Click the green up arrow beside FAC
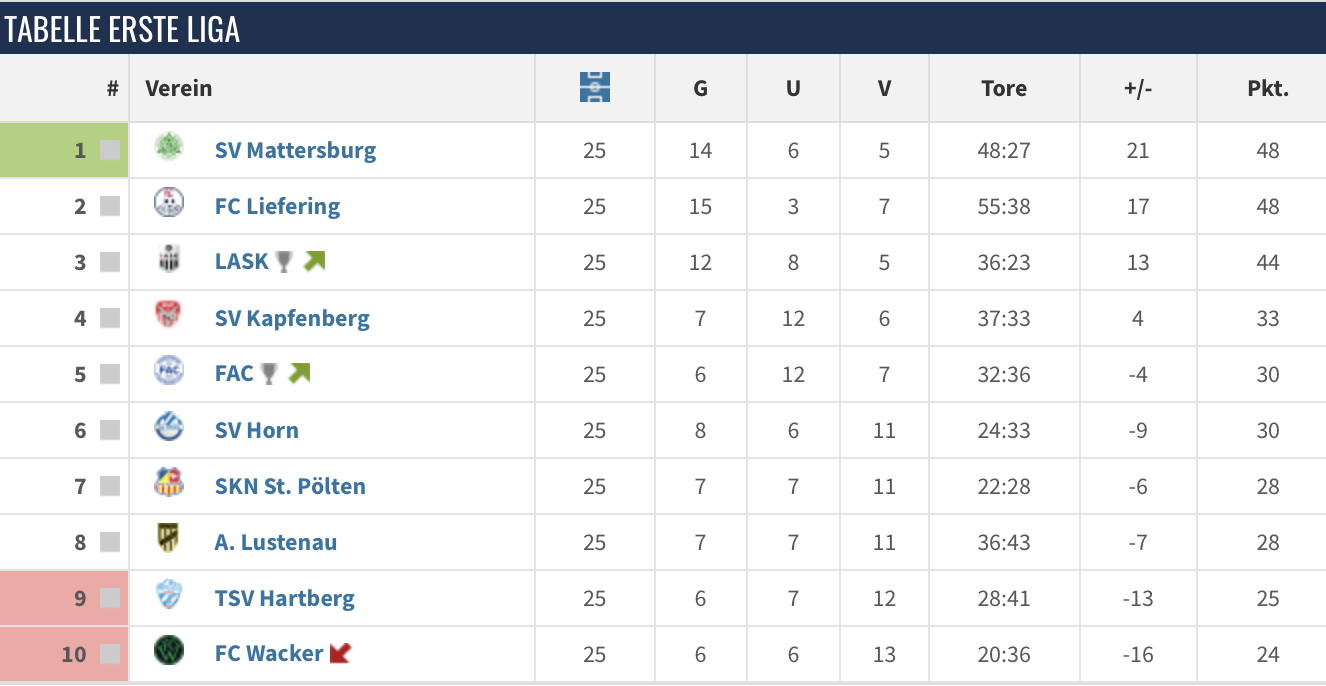The height and width of the screenshot is (686, 1326). [x=299, y=374]
